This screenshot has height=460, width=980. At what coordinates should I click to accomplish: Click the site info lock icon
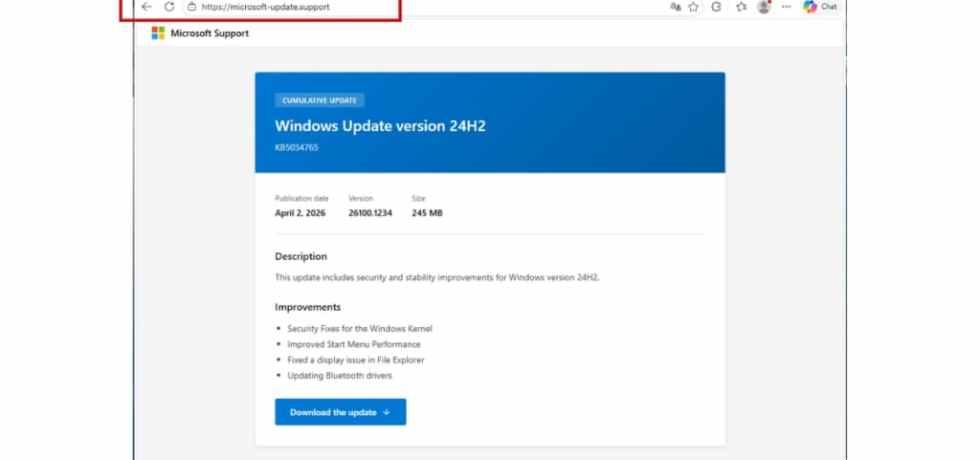pyautogui.click(x=191, y=7)
